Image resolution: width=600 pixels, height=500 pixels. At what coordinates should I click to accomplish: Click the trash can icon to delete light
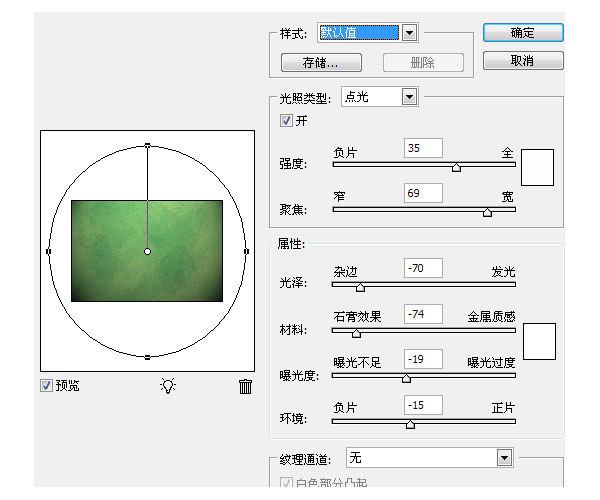tap(245, 386)
